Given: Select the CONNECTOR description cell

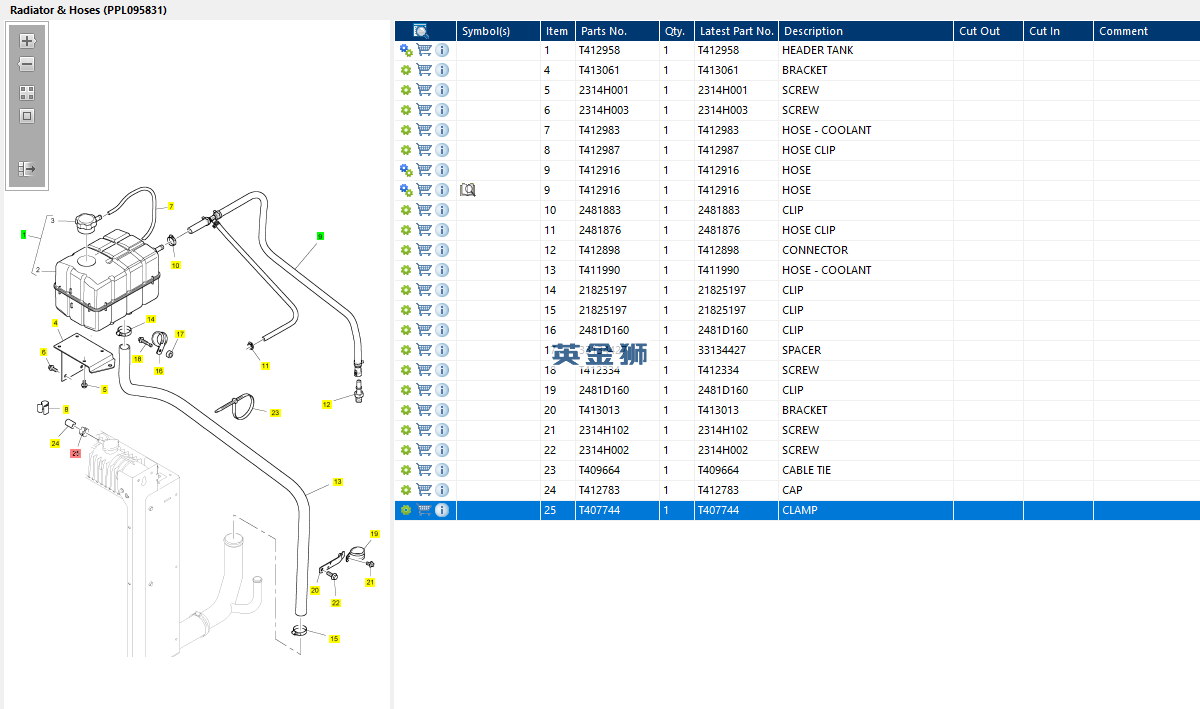Looking at the screenshot, I should pyautogui.click(x=865, y=250).
